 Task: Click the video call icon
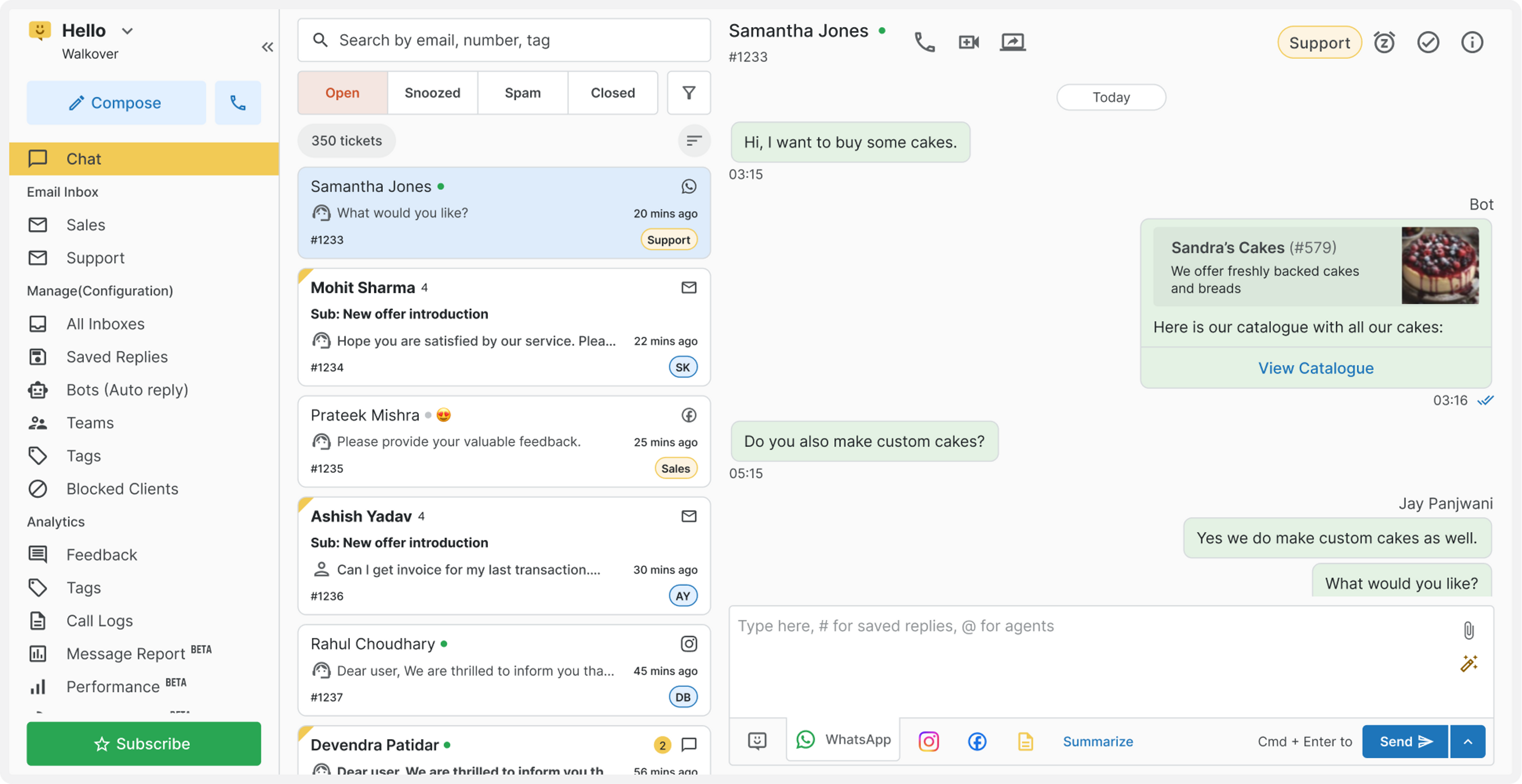tap(968, 42)
